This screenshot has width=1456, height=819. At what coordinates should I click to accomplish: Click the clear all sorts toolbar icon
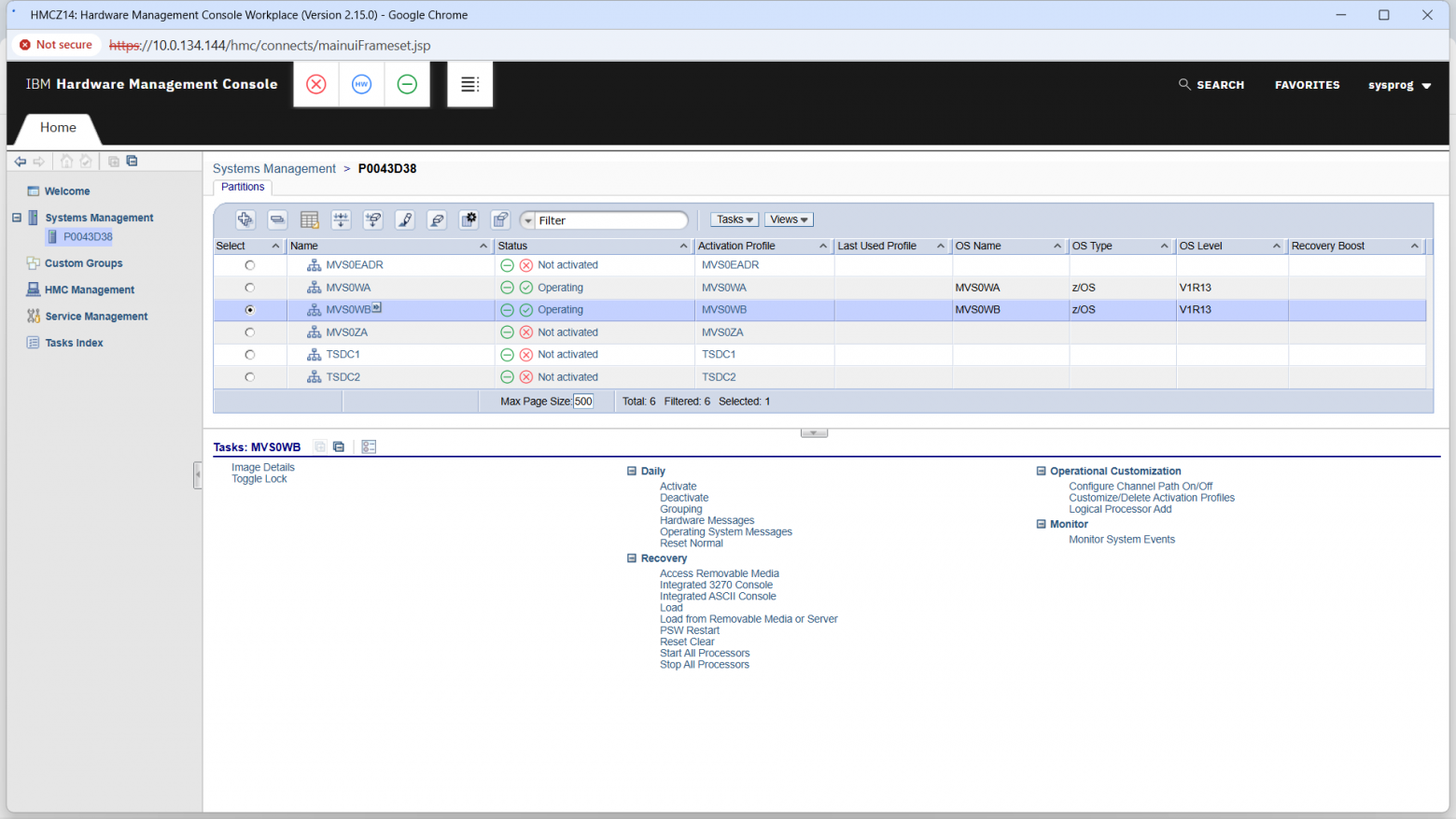(x=436, y=220)
